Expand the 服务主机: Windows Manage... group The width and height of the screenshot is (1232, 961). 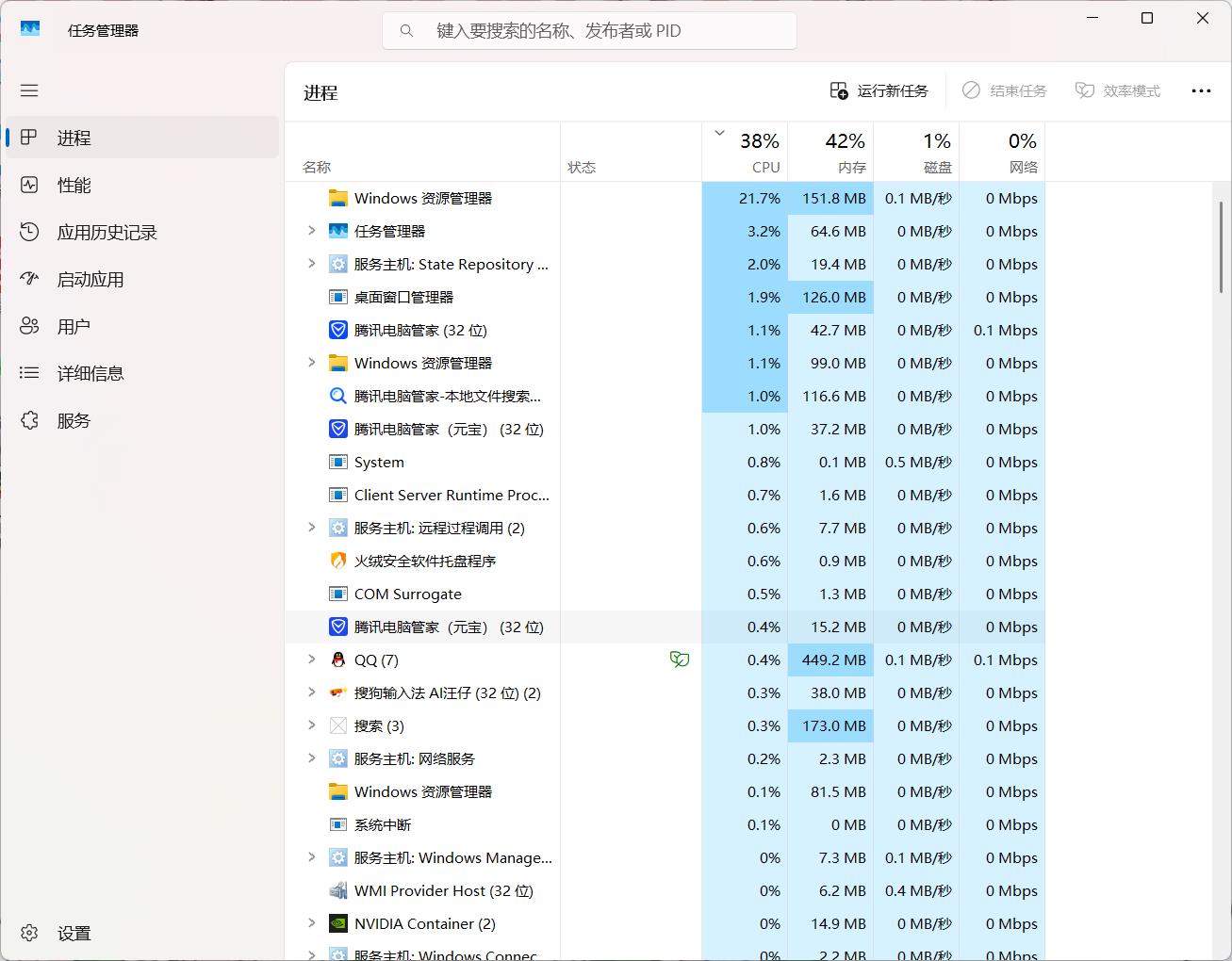311,857
